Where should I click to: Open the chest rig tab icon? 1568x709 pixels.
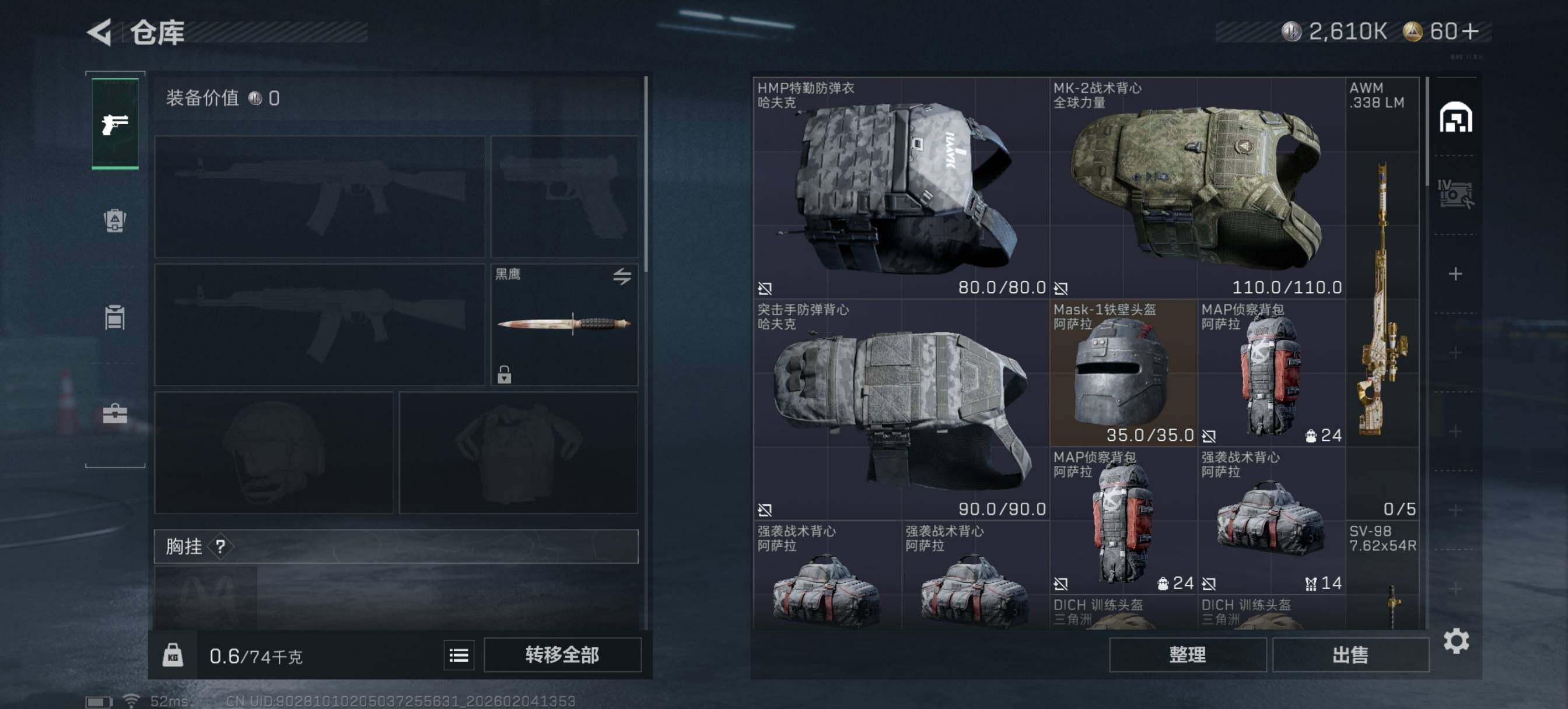click(x=114, y=317)
